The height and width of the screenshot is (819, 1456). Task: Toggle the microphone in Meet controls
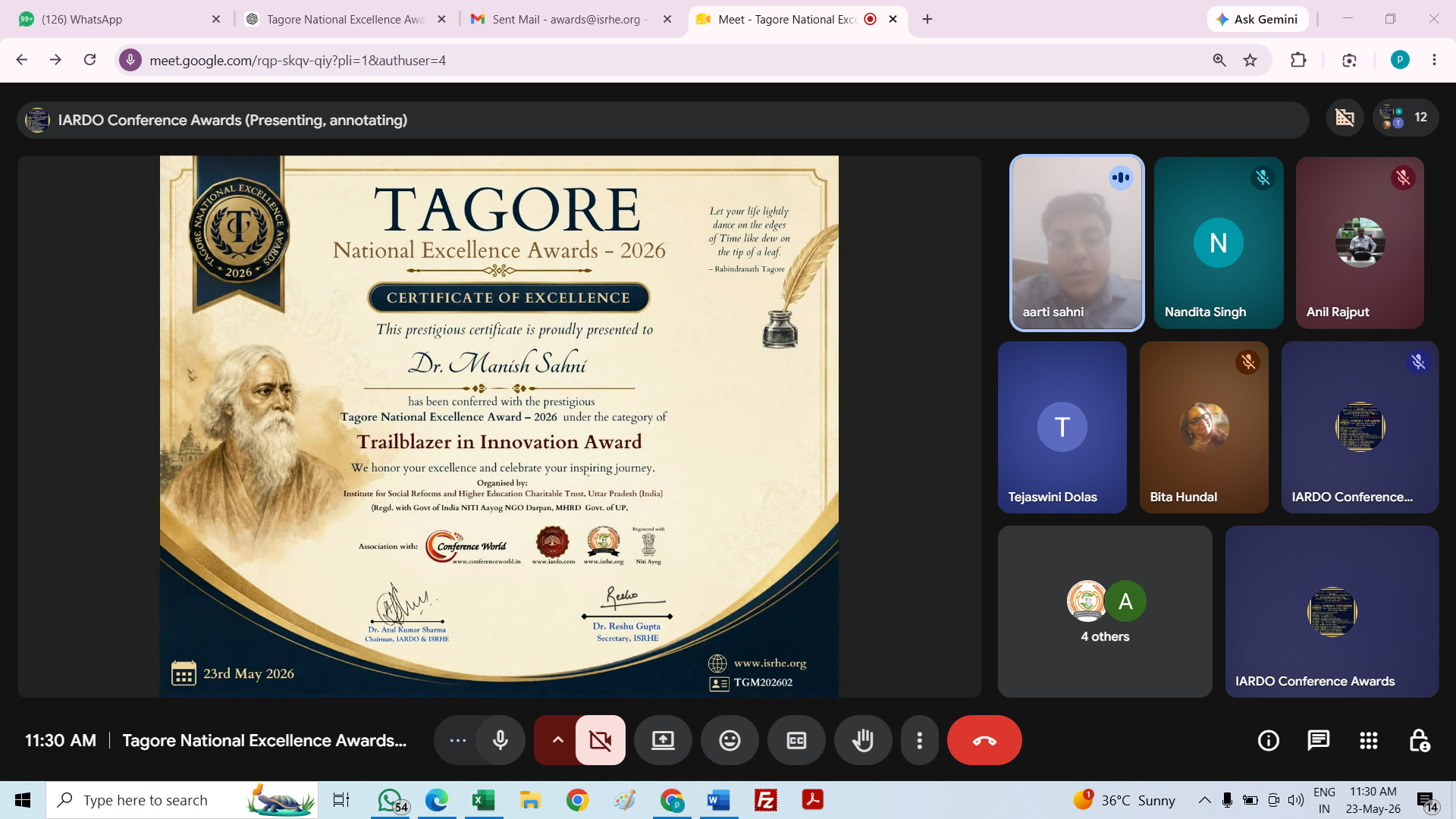500,740
